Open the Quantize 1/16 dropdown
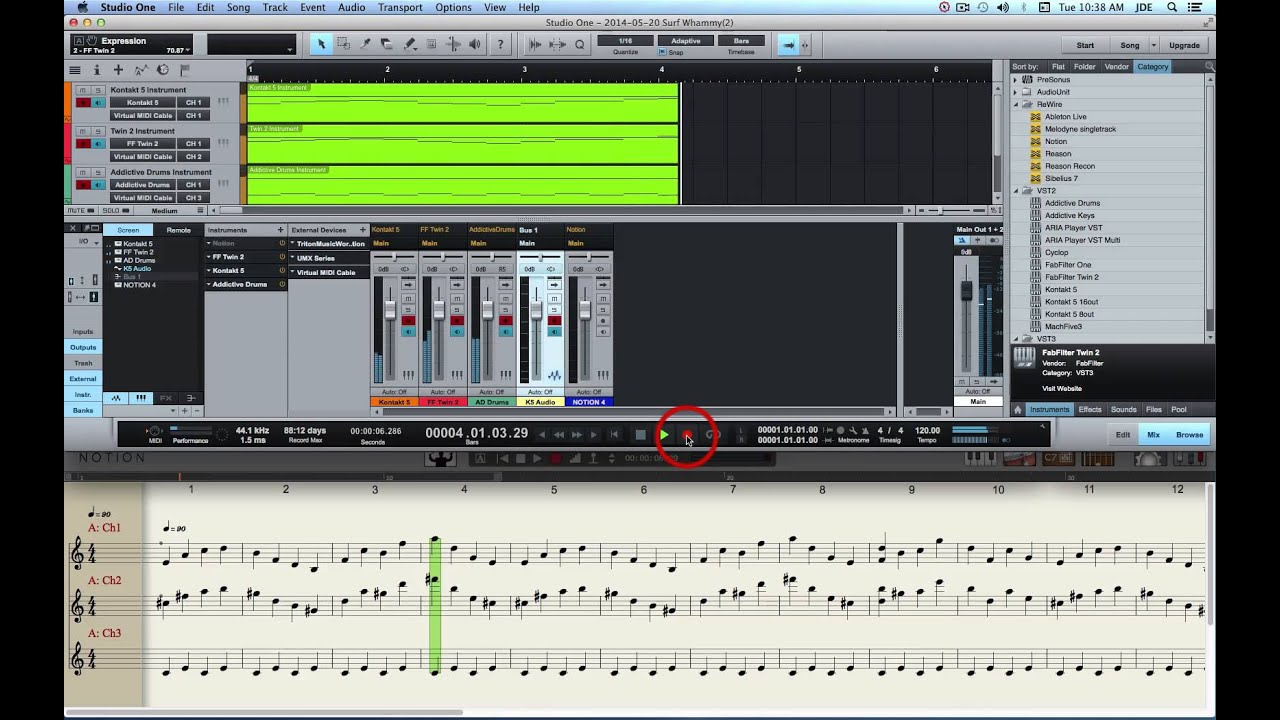Screen dimensions: 1280x720 (x=625, y=41)
